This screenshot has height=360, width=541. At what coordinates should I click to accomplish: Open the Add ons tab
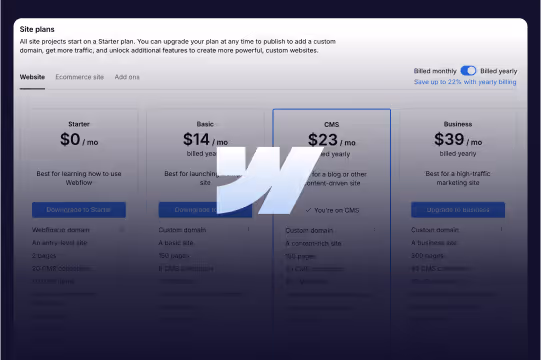click(x=127, y=77)
